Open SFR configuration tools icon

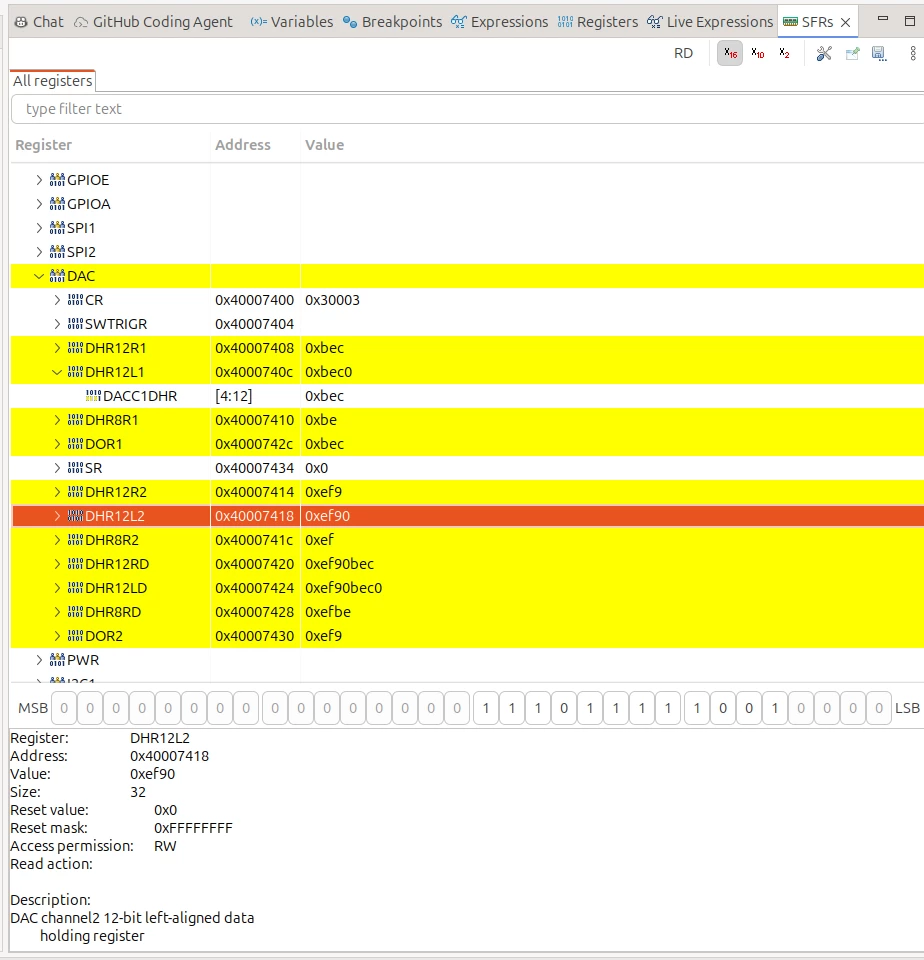[824, 54]
